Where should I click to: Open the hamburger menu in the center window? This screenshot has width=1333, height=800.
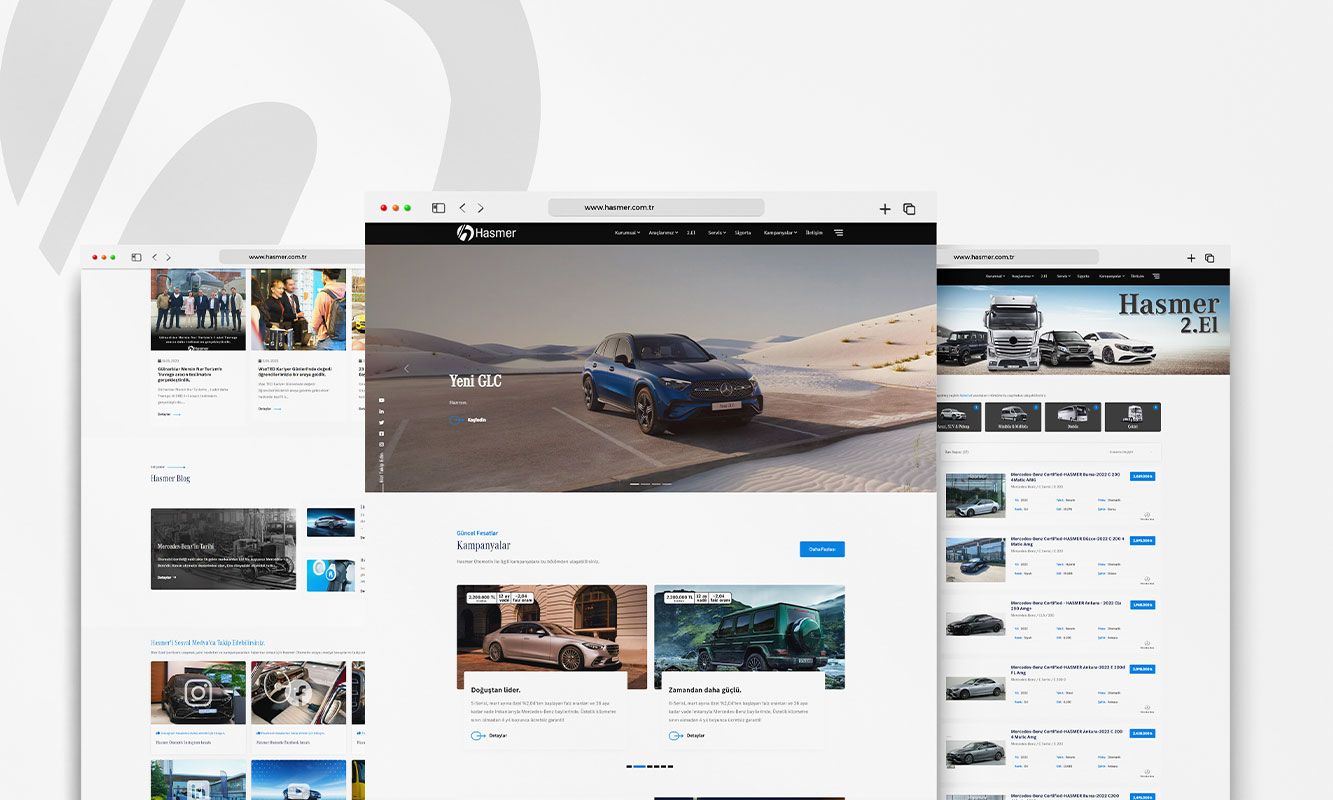tap(838, 233)
